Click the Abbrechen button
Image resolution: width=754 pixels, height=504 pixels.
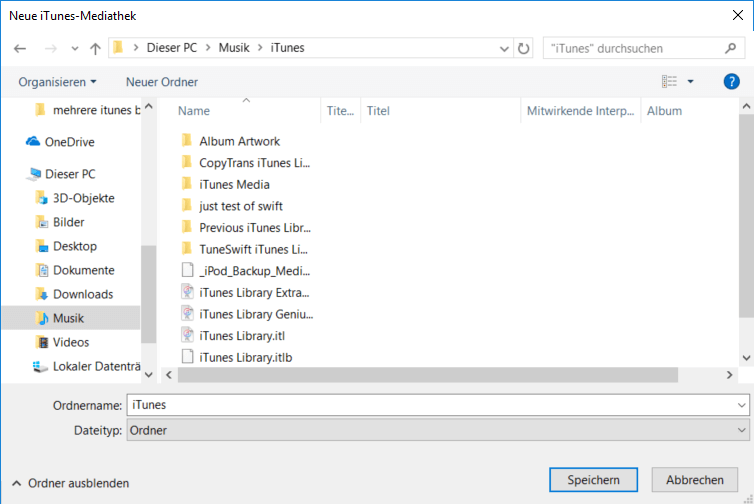pos(694,479)
